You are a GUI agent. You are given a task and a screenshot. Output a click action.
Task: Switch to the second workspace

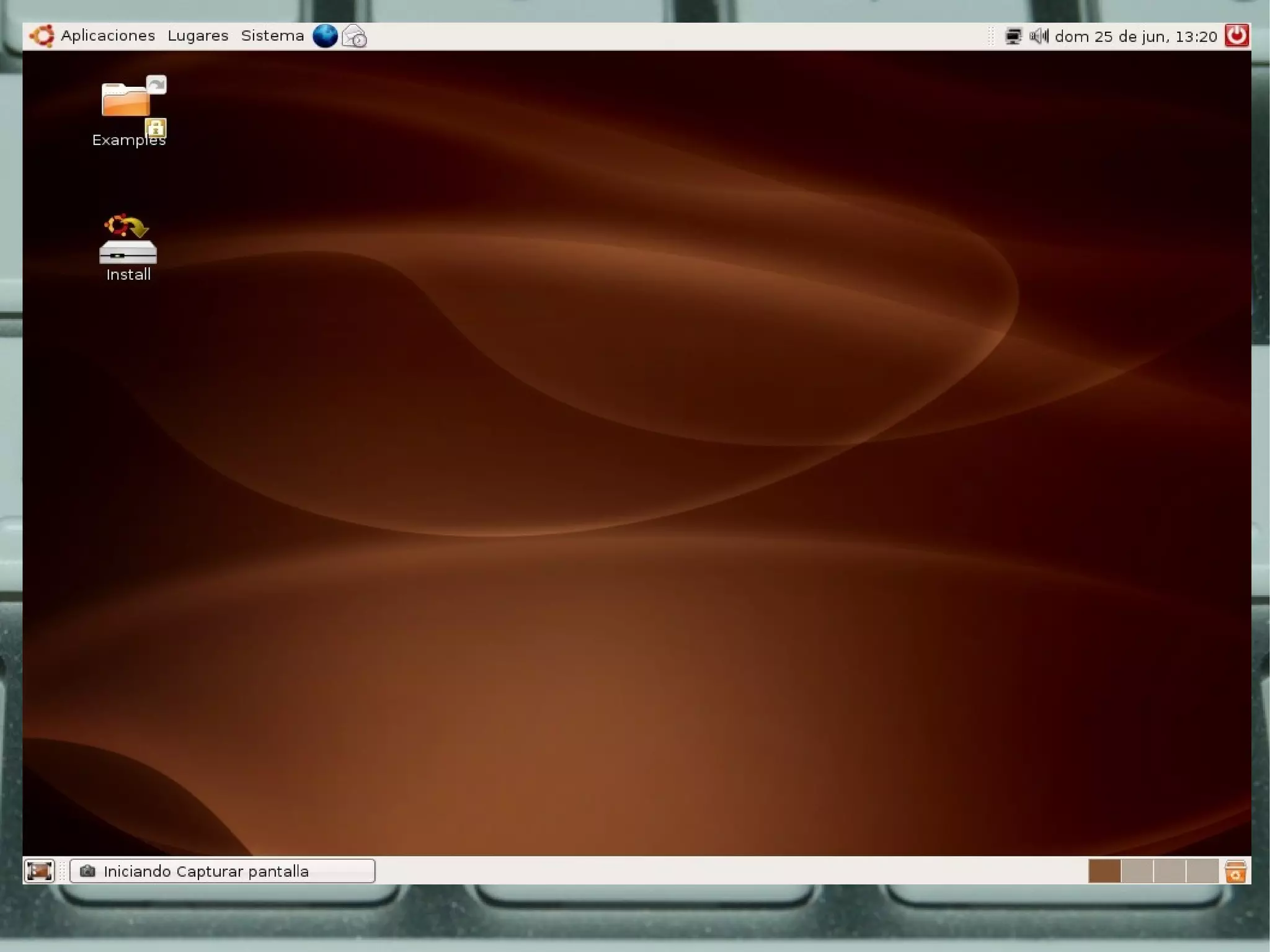1137,871
